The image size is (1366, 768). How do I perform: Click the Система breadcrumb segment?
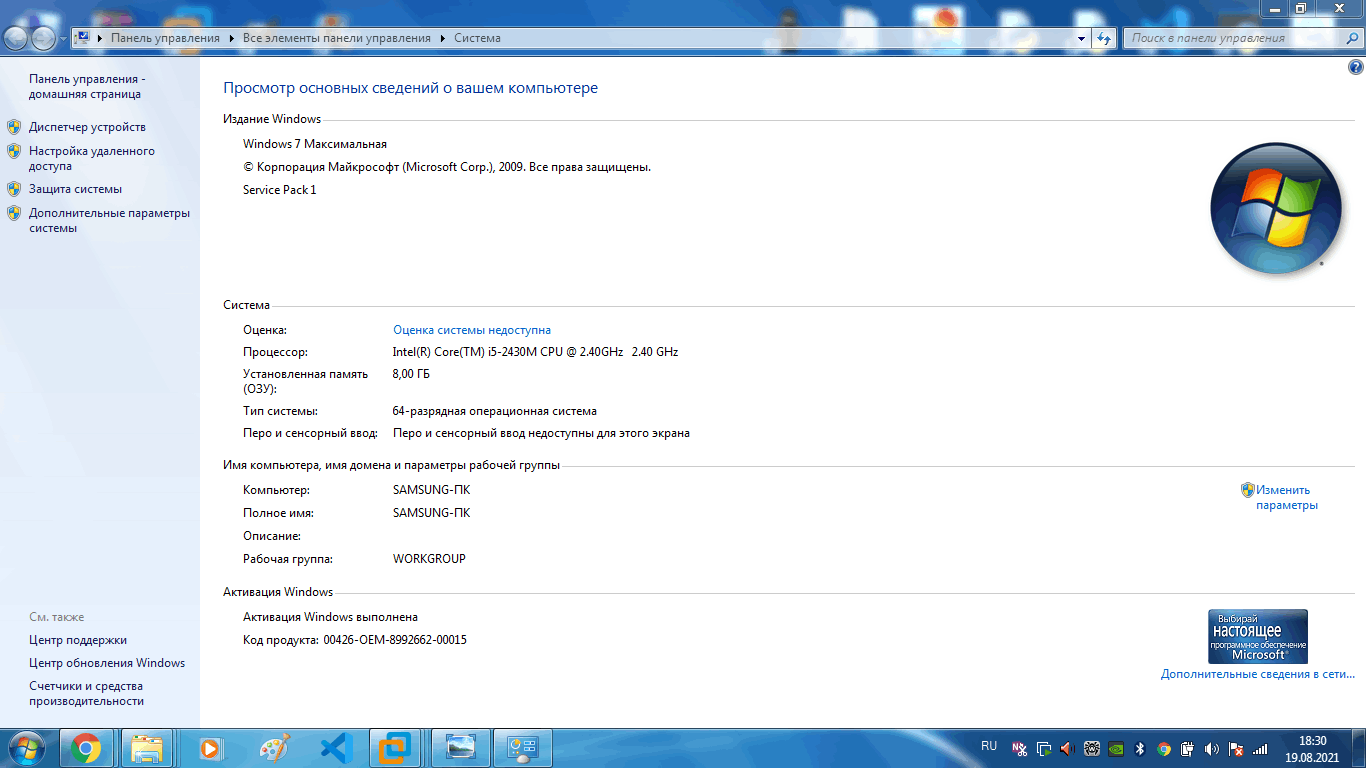[477, 38]
